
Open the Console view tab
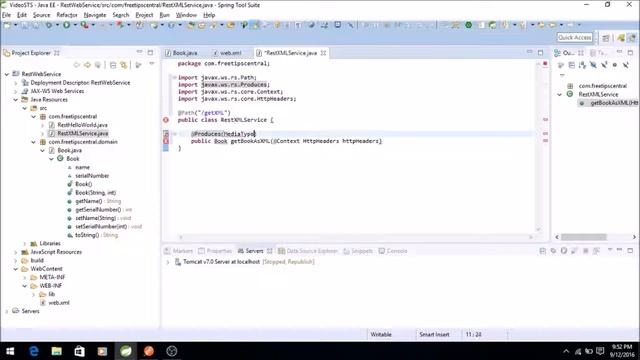[393, 251]
